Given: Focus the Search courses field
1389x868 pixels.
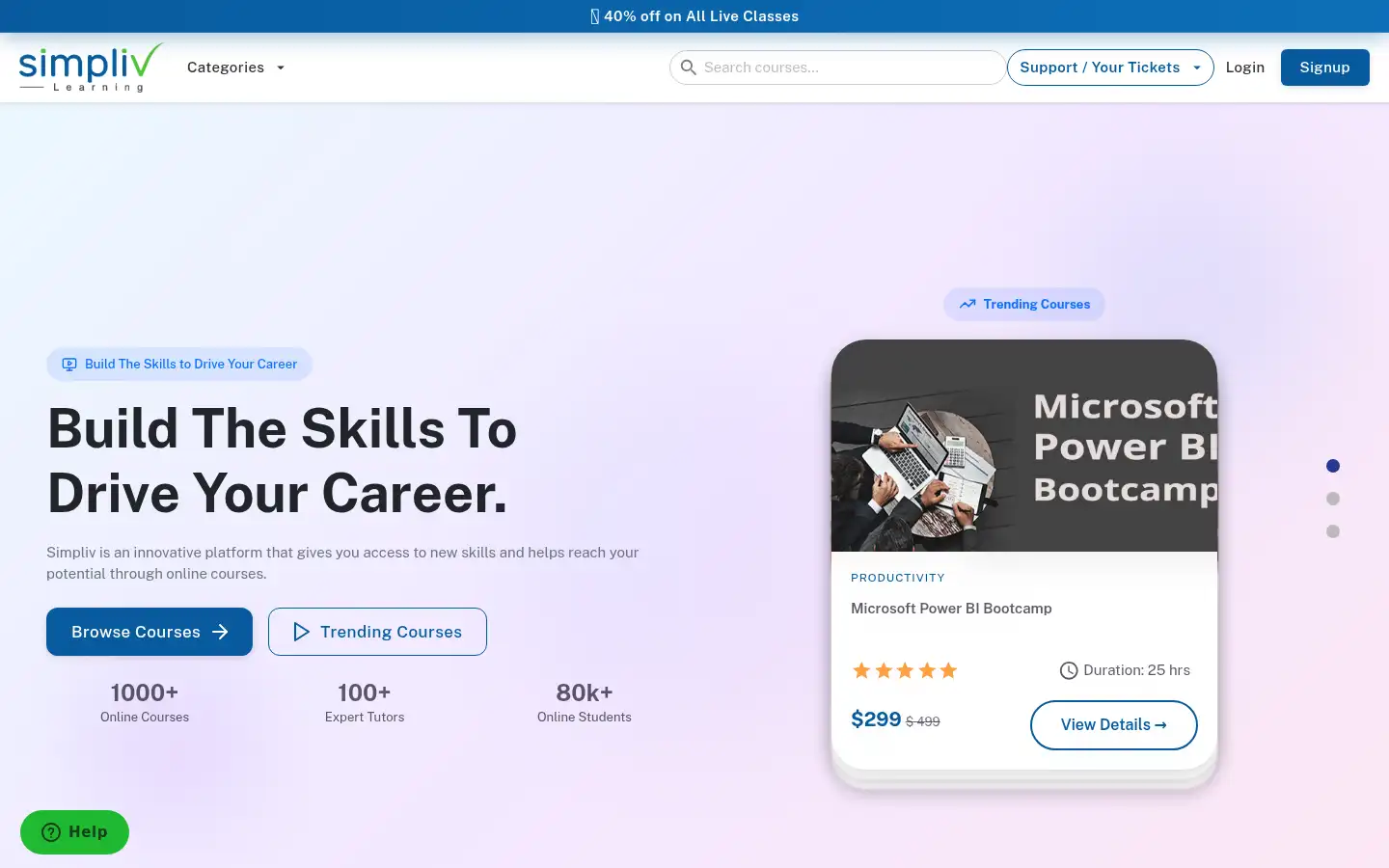Looking at the screenshot, I should pos(837,68).
